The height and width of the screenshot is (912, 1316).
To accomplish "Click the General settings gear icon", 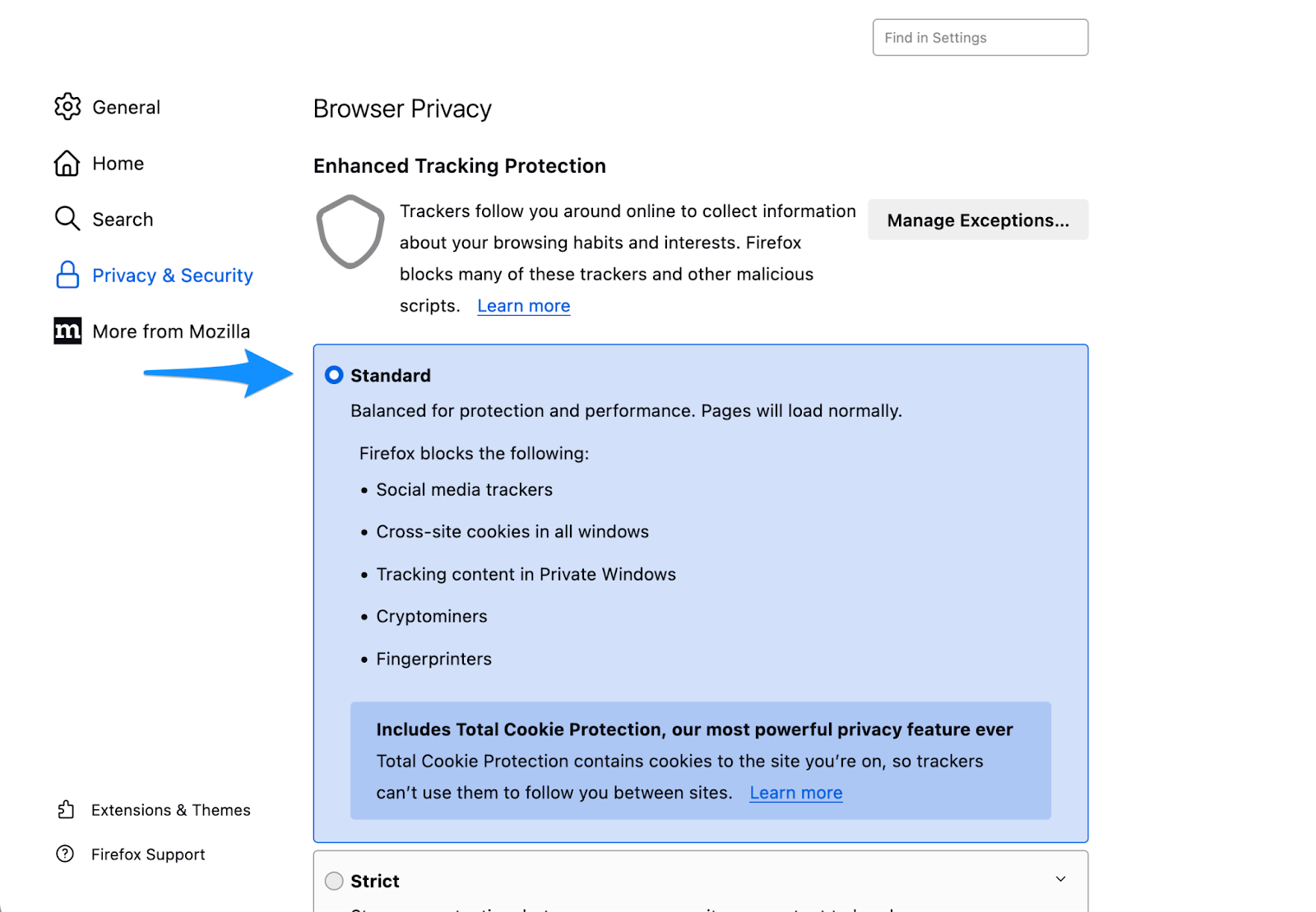I will pos(67,107).
